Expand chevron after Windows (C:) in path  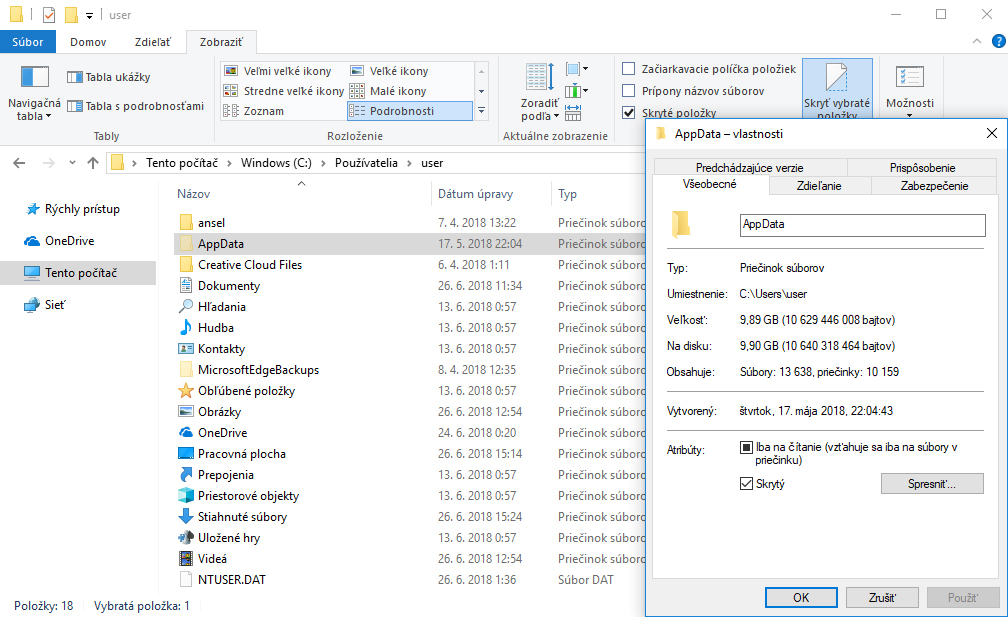point(323,163)
